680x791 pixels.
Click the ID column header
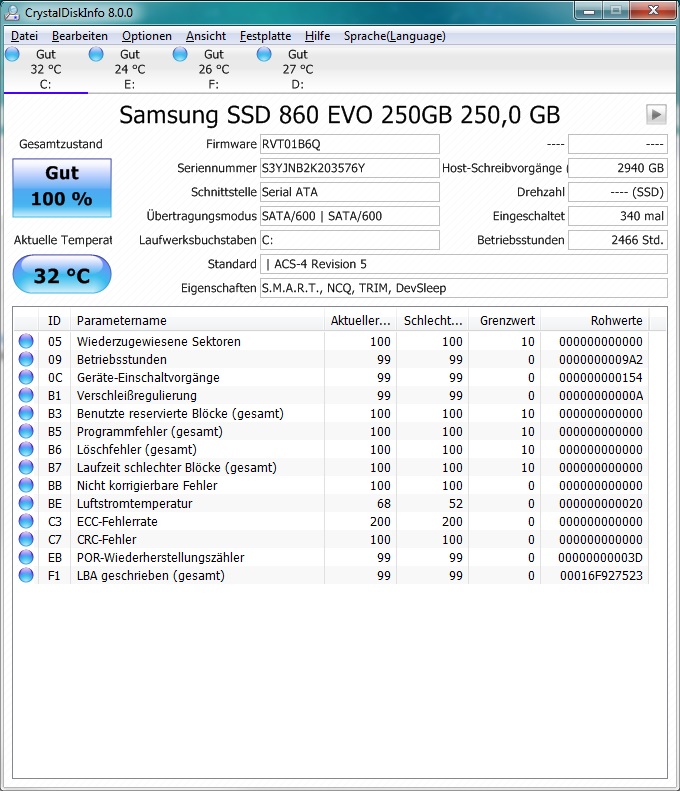pyautogui.click(x=54, y=320)
